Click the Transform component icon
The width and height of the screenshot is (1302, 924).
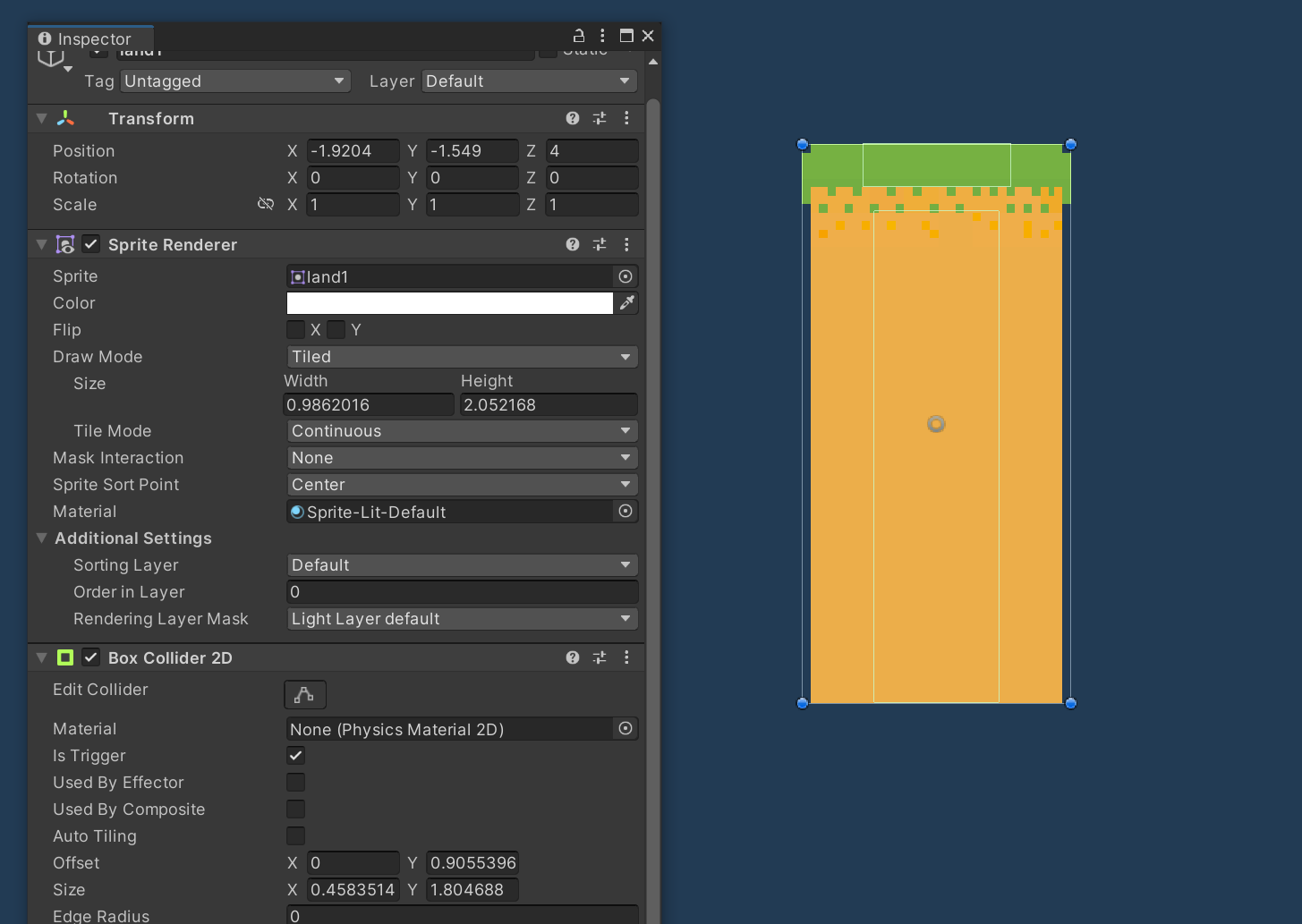coord(64,117)
